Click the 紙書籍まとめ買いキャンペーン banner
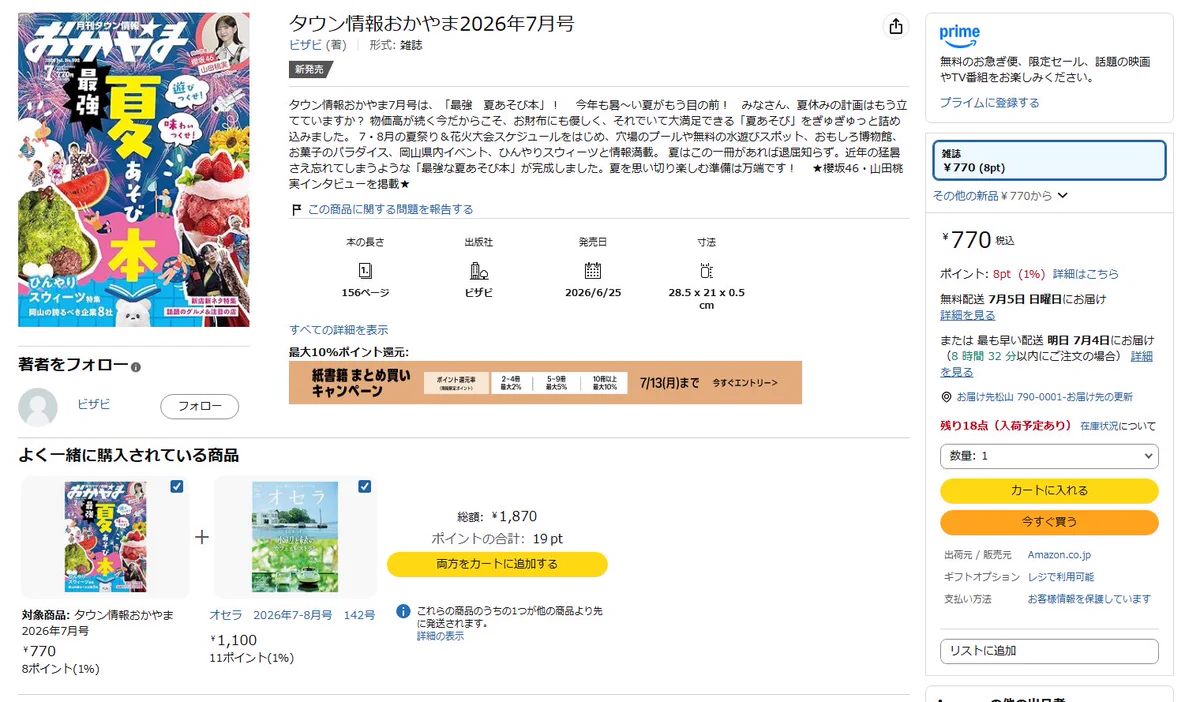 545,382
